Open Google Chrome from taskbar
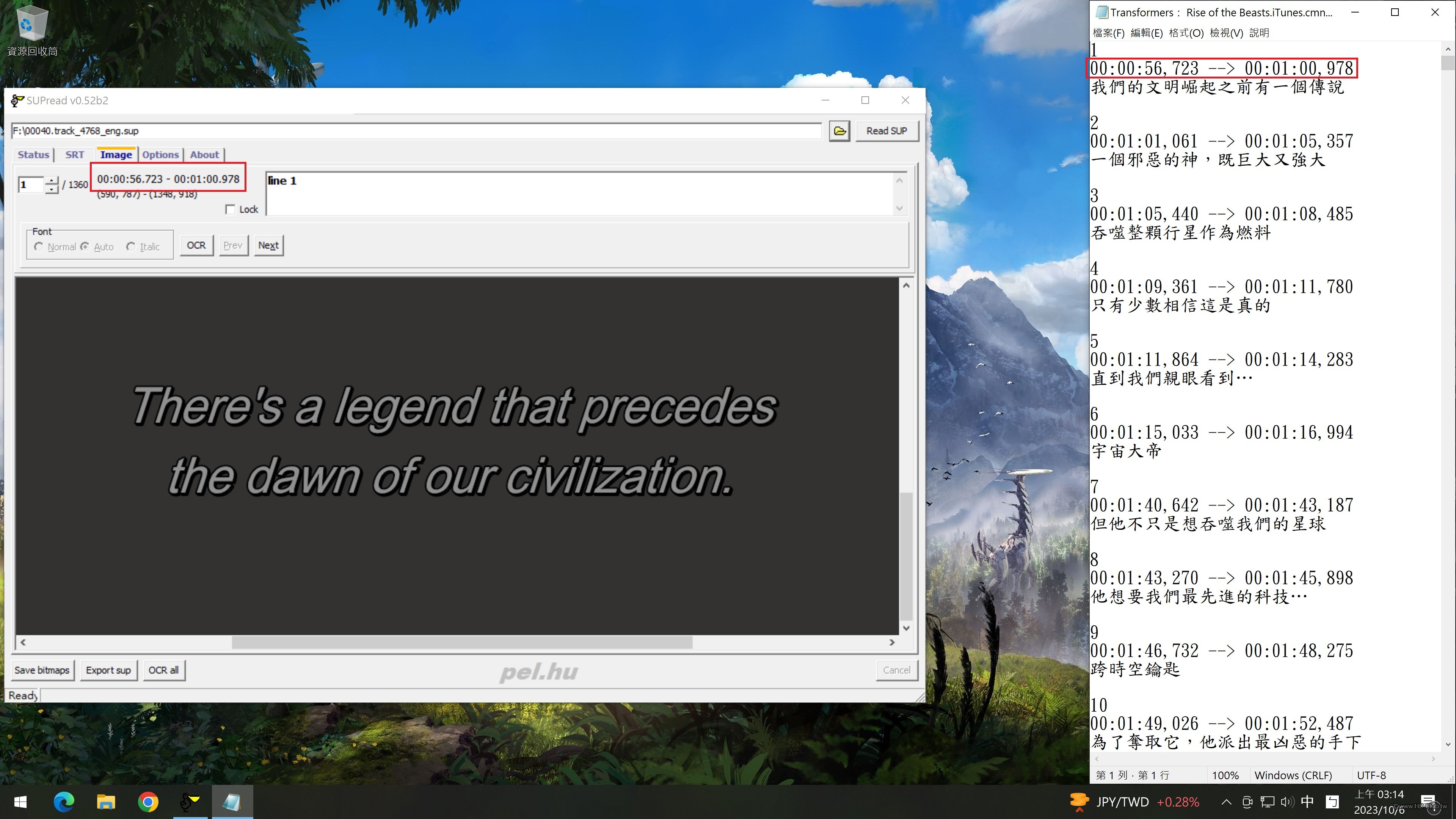The image size is (1456, 819). (x=148, y=802)
